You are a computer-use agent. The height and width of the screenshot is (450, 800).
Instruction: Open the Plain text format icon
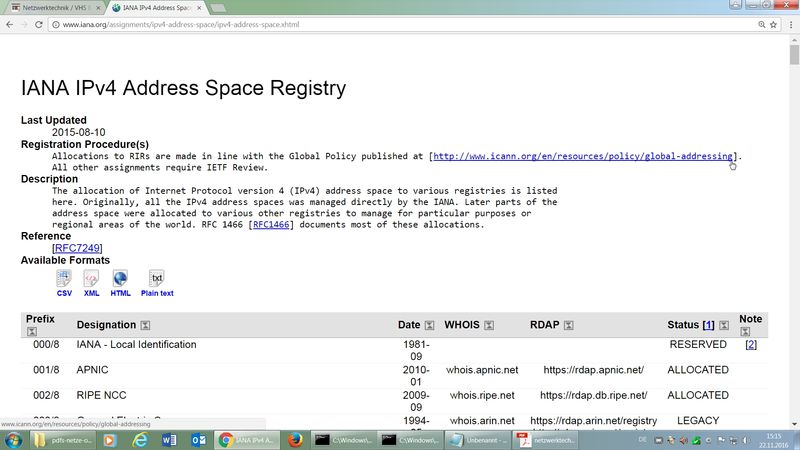157,279
